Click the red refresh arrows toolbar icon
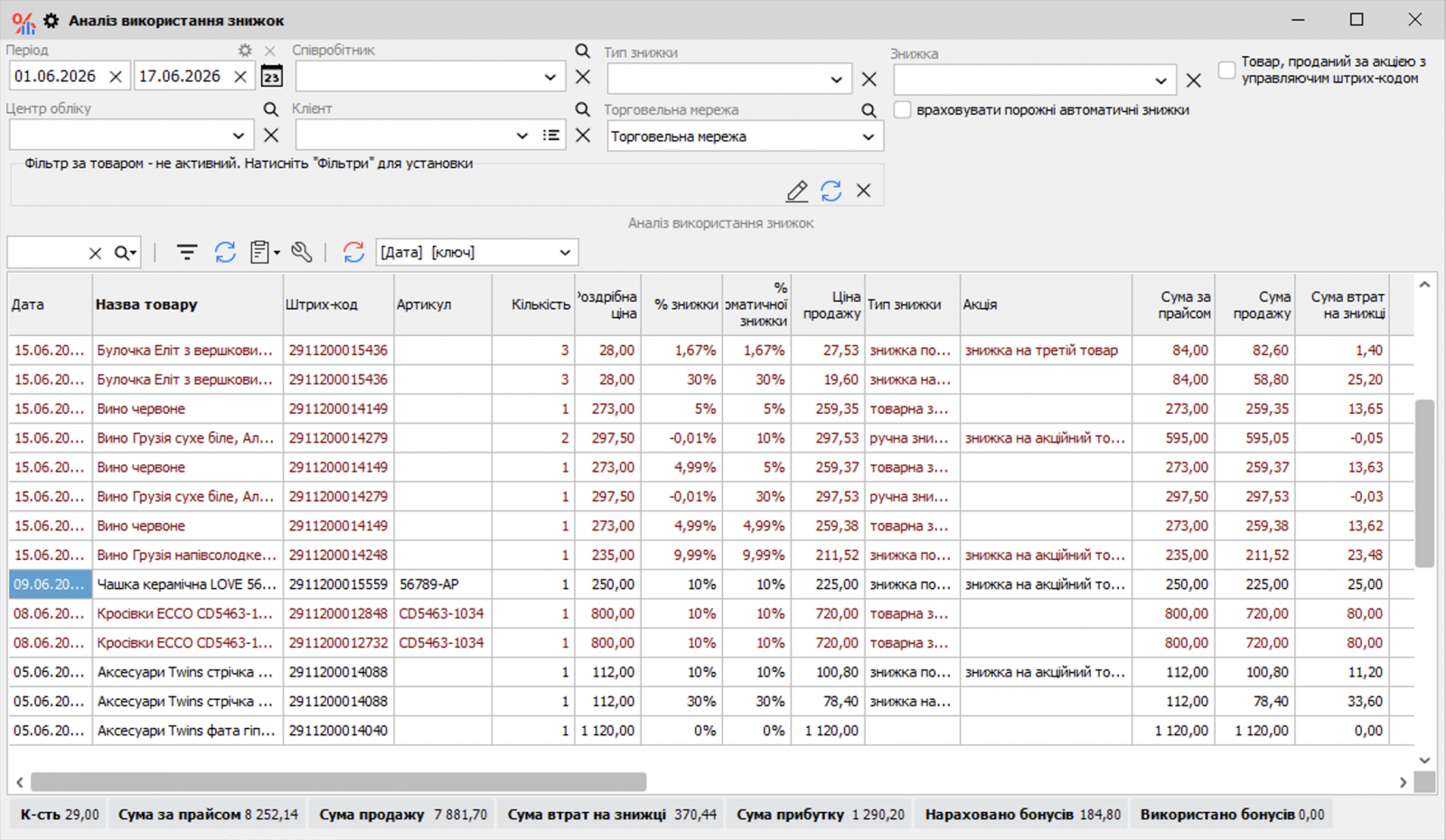Screen dimensions: 1446x840 [353, 253]
